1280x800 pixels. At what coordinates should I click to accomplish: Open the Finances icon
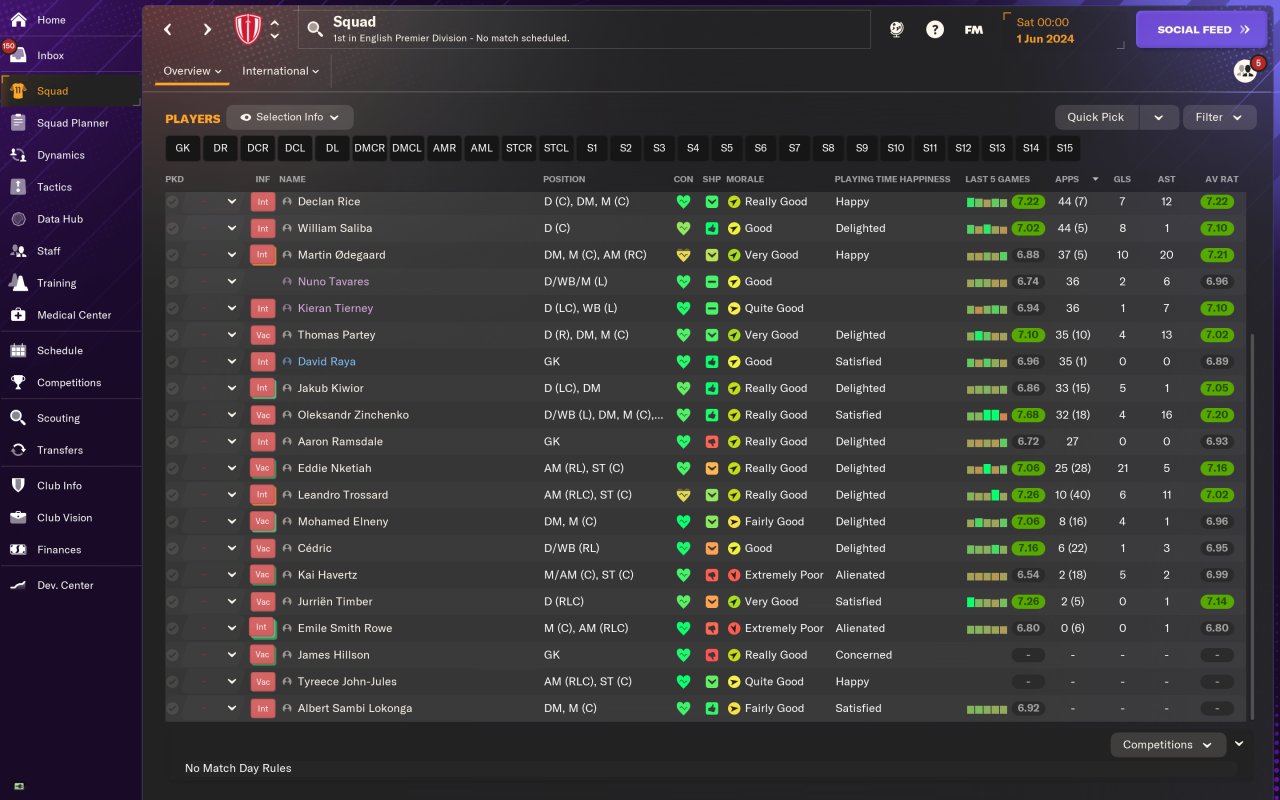(x=18, y=550)
